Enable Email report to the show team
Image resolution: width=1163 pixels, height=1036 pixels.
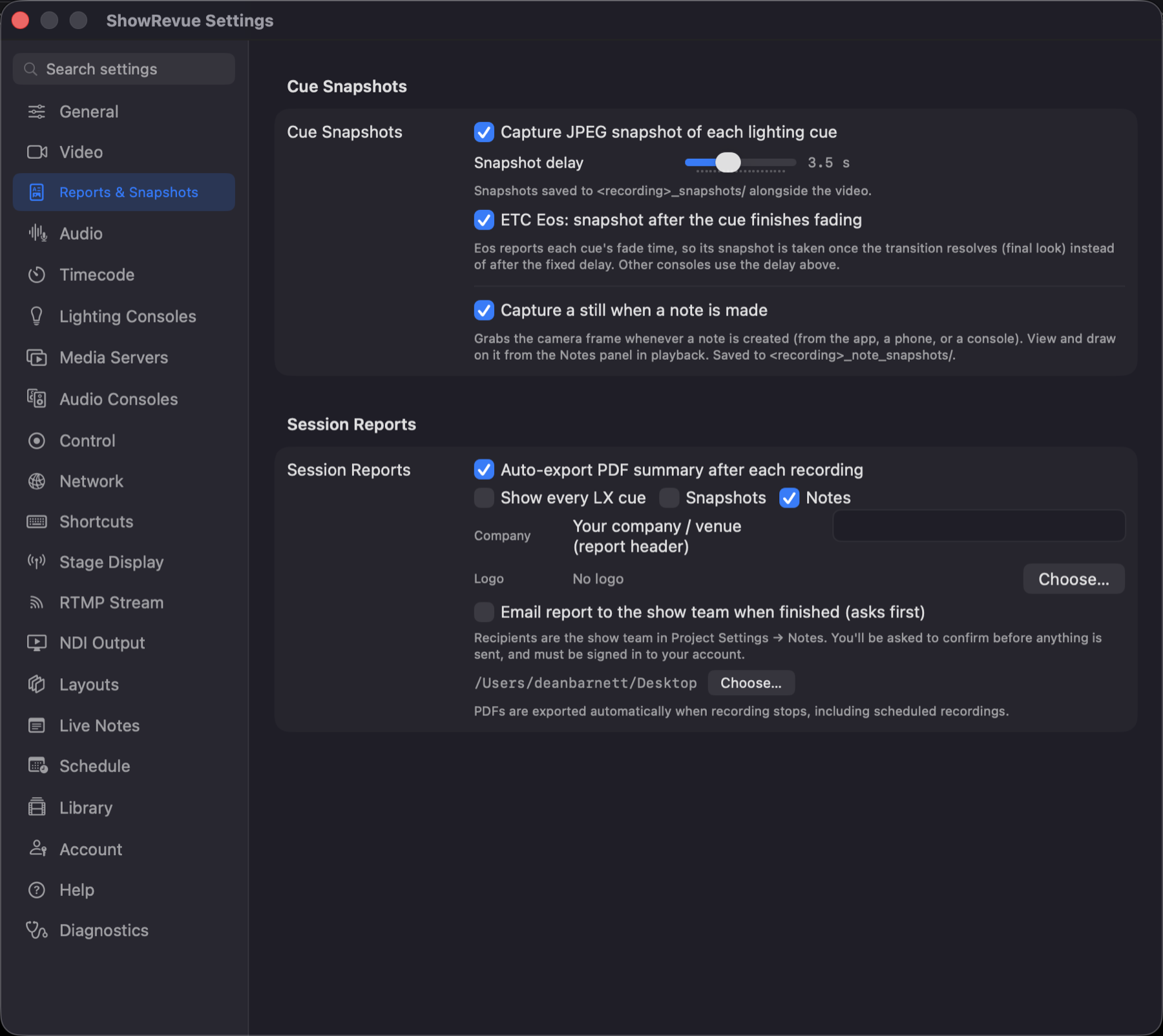[x=484, y=612]
